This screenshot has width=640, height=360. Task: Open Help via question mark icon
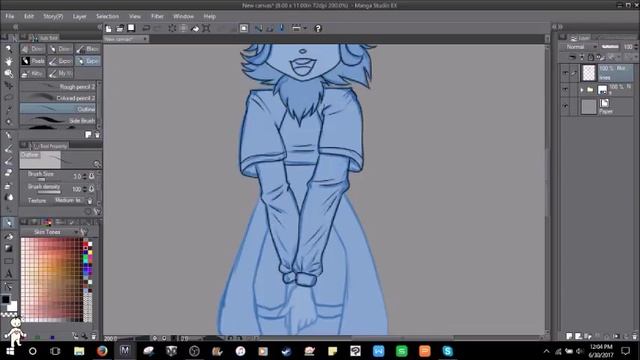(x=318, y=28)
